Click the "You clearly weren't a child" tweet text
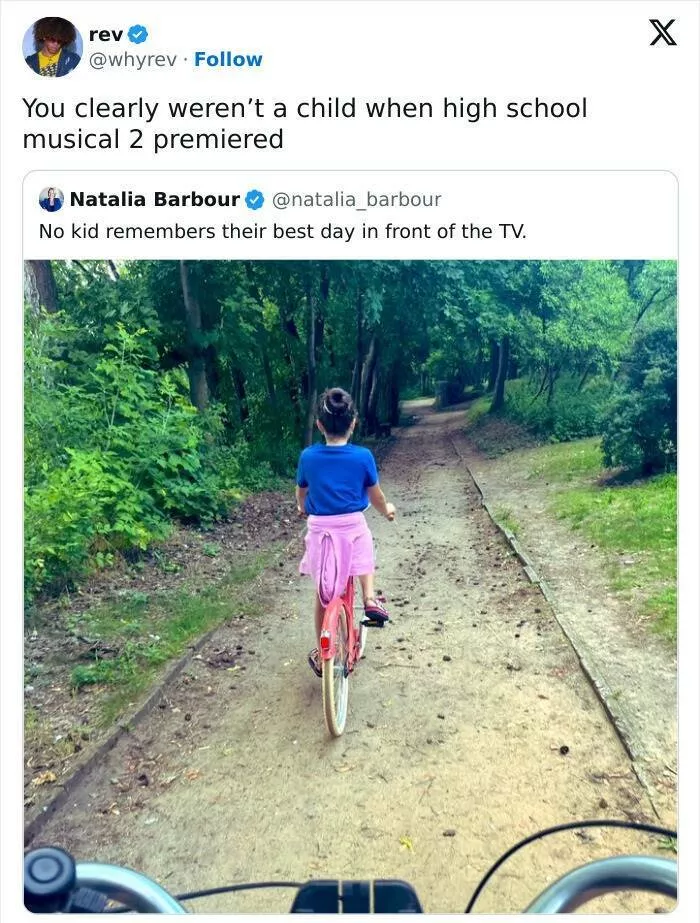The image size is (700, 923). (x=304, y=108)
